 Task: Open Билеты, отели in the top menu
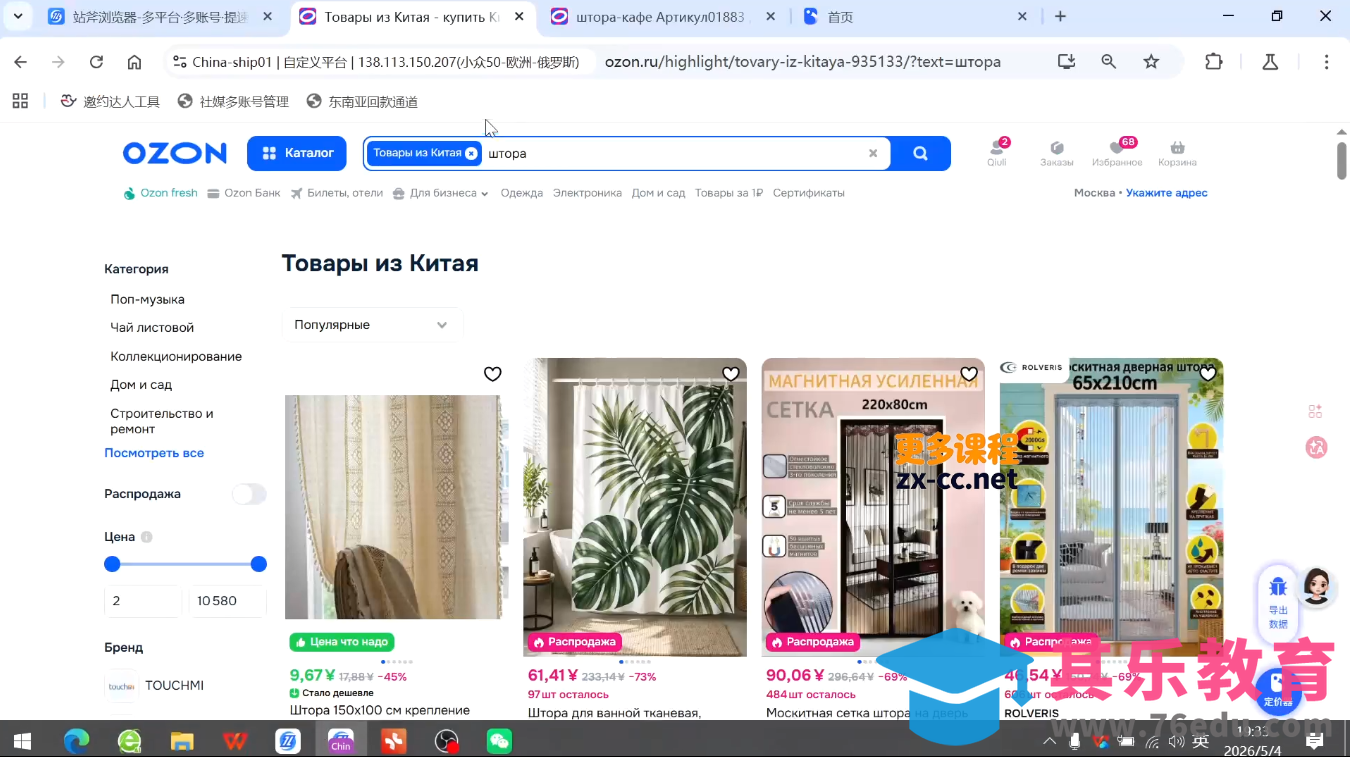pyautogui.click(x=337, y=193)
